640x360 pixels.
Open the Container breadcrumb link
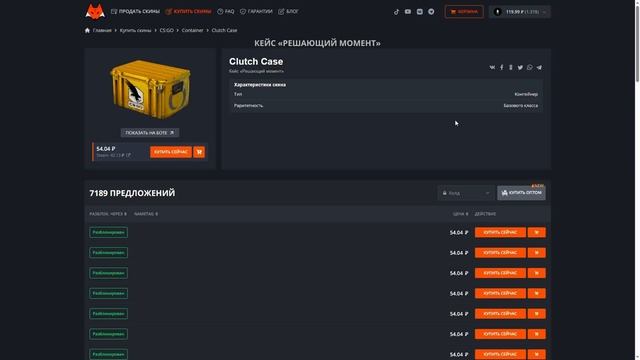tap(193, 30)
